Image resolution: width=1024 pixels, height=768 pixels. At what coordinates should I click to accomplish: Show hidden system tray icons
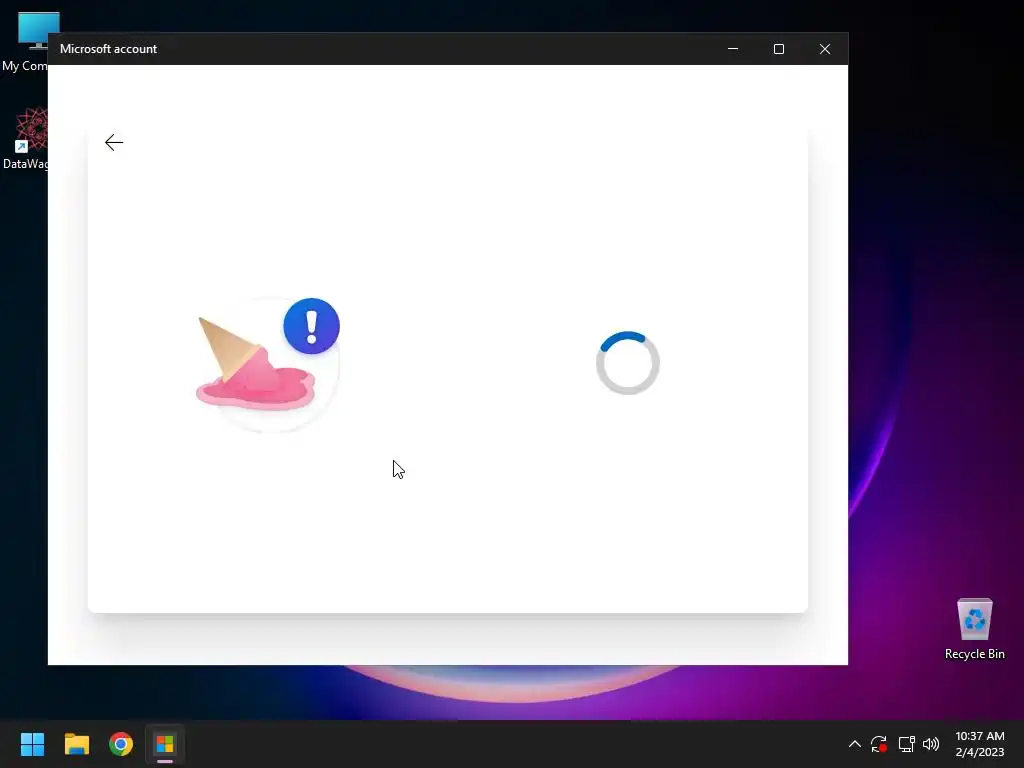[x=854, y=744]
